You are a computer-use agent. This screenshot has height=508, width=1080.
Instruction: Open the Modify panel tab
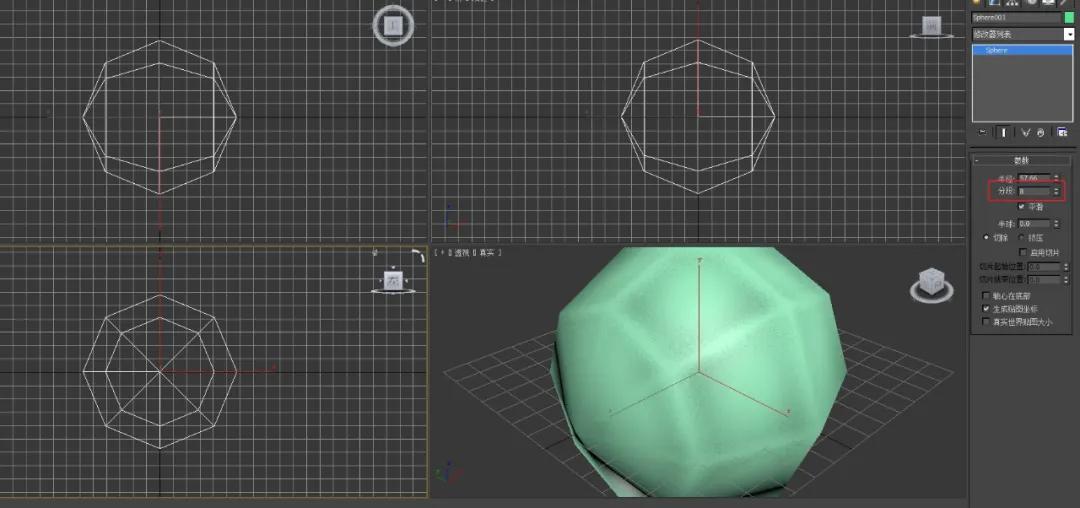994,3
